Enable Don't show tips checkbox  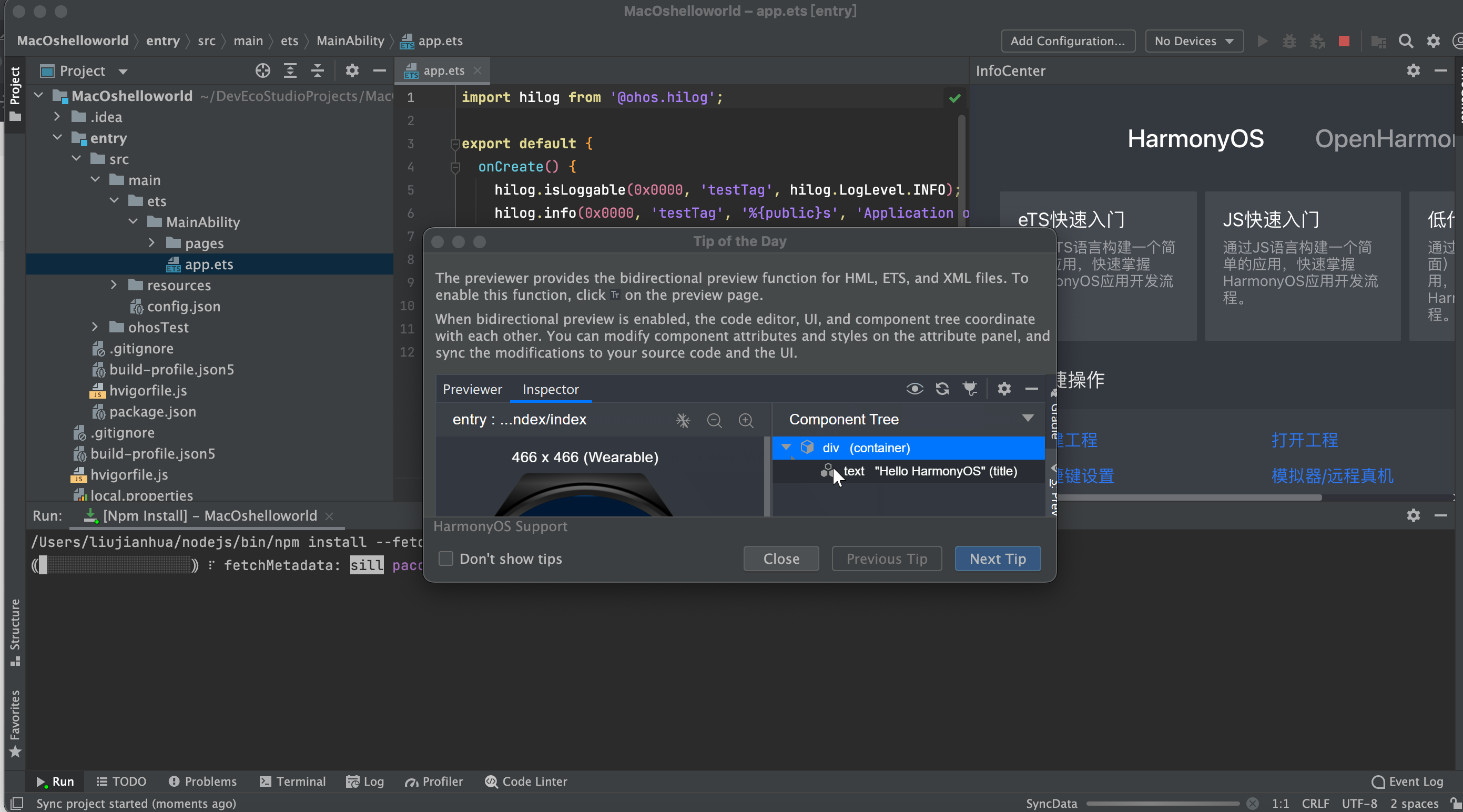coord(446,559)
